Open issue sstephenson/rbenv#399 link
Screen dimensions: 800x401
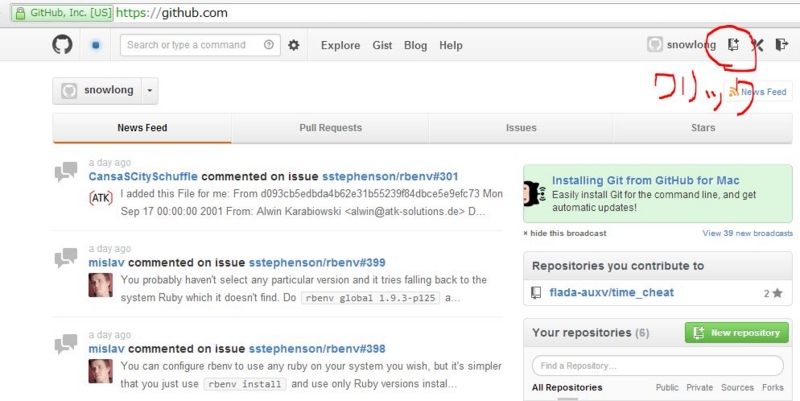[317, 263]
